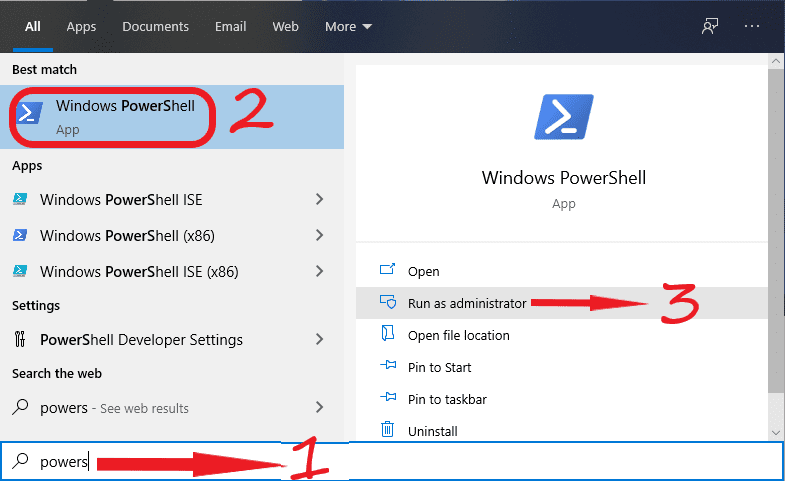
Task: Click the preview pane scrollbar down arrow
Action: click(x=775, y=433)
